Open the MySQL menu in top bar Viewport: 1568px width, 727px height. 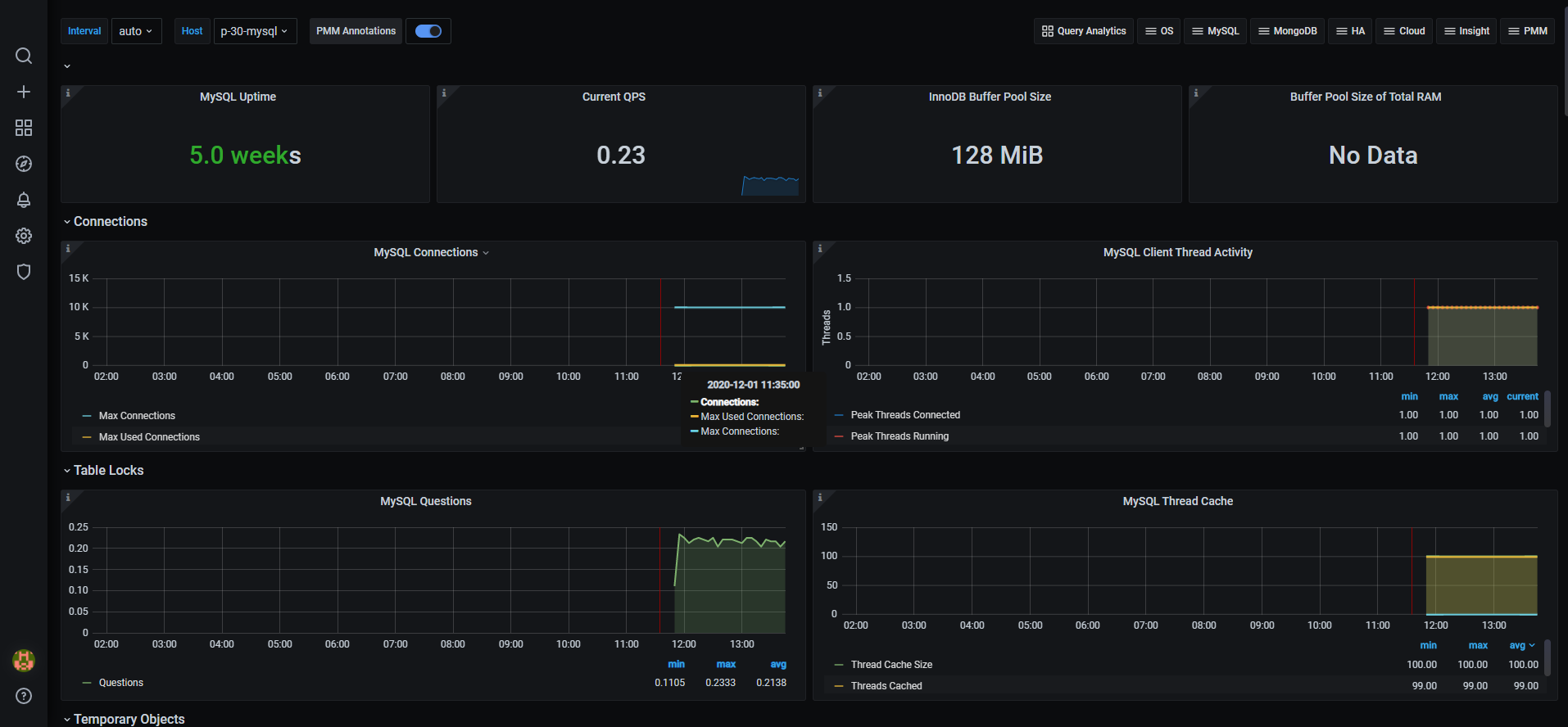1215,31
